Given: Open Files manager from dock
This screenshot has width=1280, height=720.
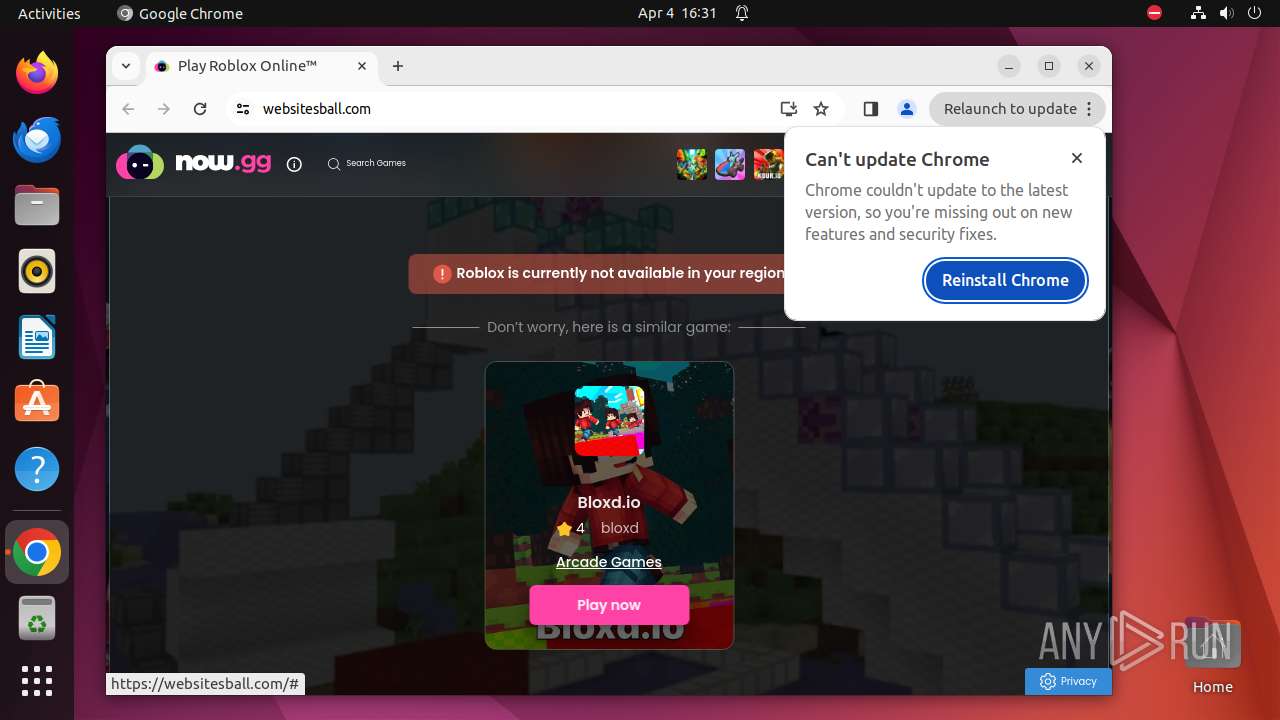Looking at the screenshot, I should click(37, 205).
